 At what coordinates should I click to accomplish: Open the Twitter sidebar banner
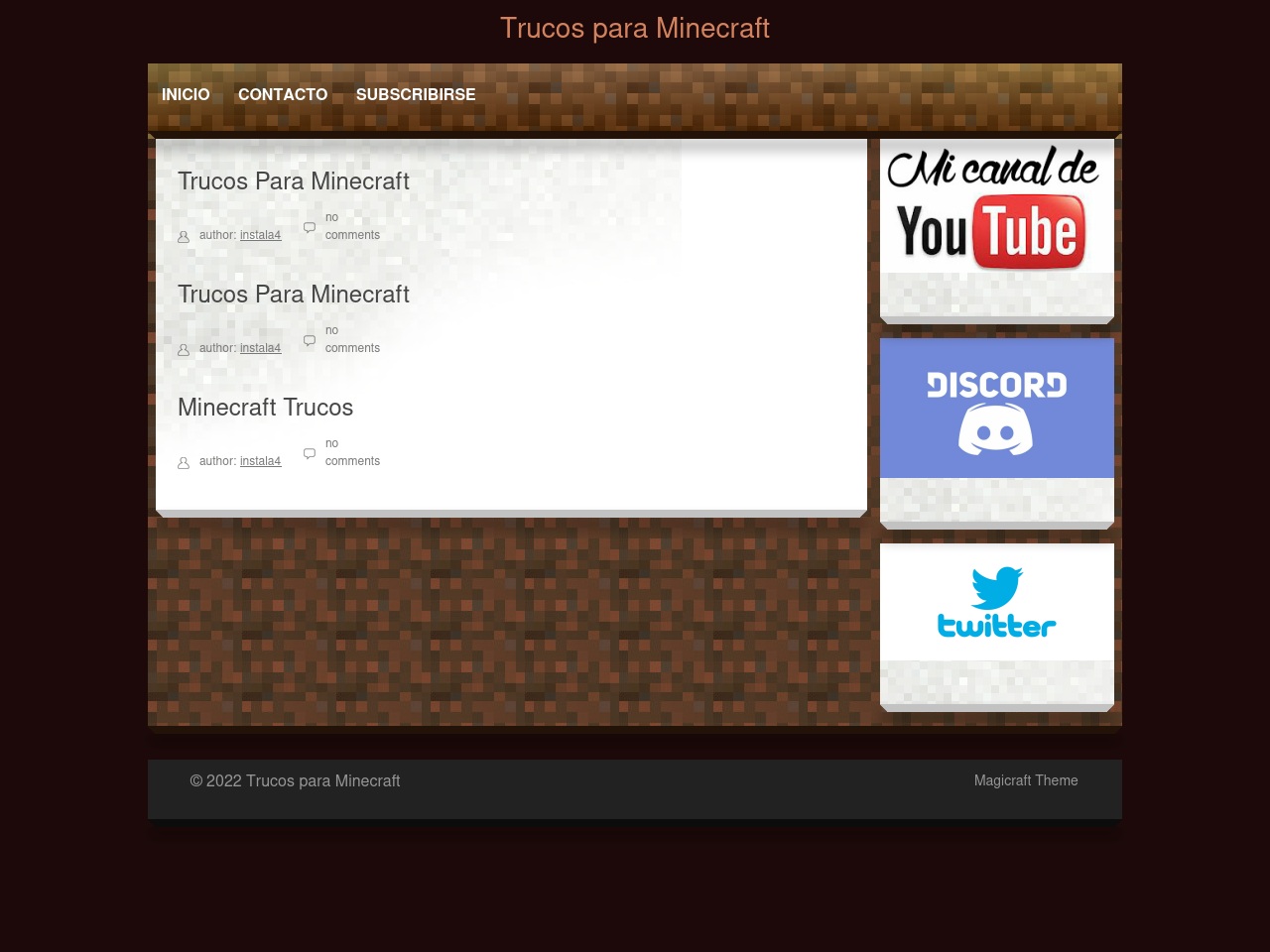[x=997, y=602]
